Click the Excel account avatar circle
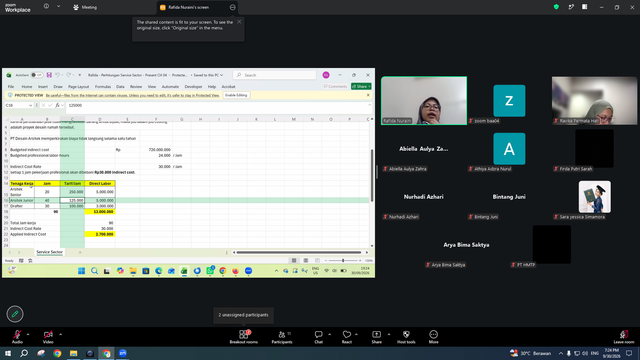 tap(326, 75)
